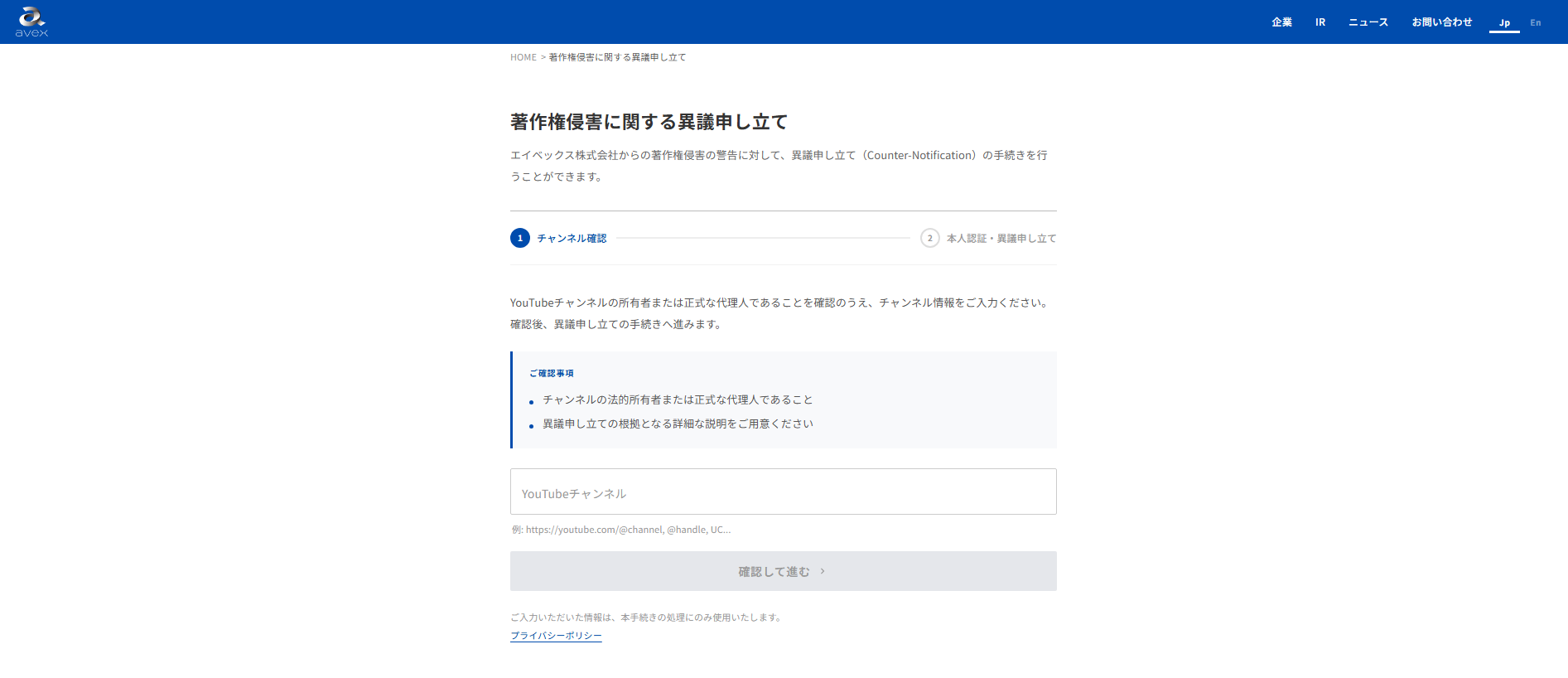Select step 2 本人認証・異議申し立て
Viewport: 1568px width, 678px height.
coord(988,238)
